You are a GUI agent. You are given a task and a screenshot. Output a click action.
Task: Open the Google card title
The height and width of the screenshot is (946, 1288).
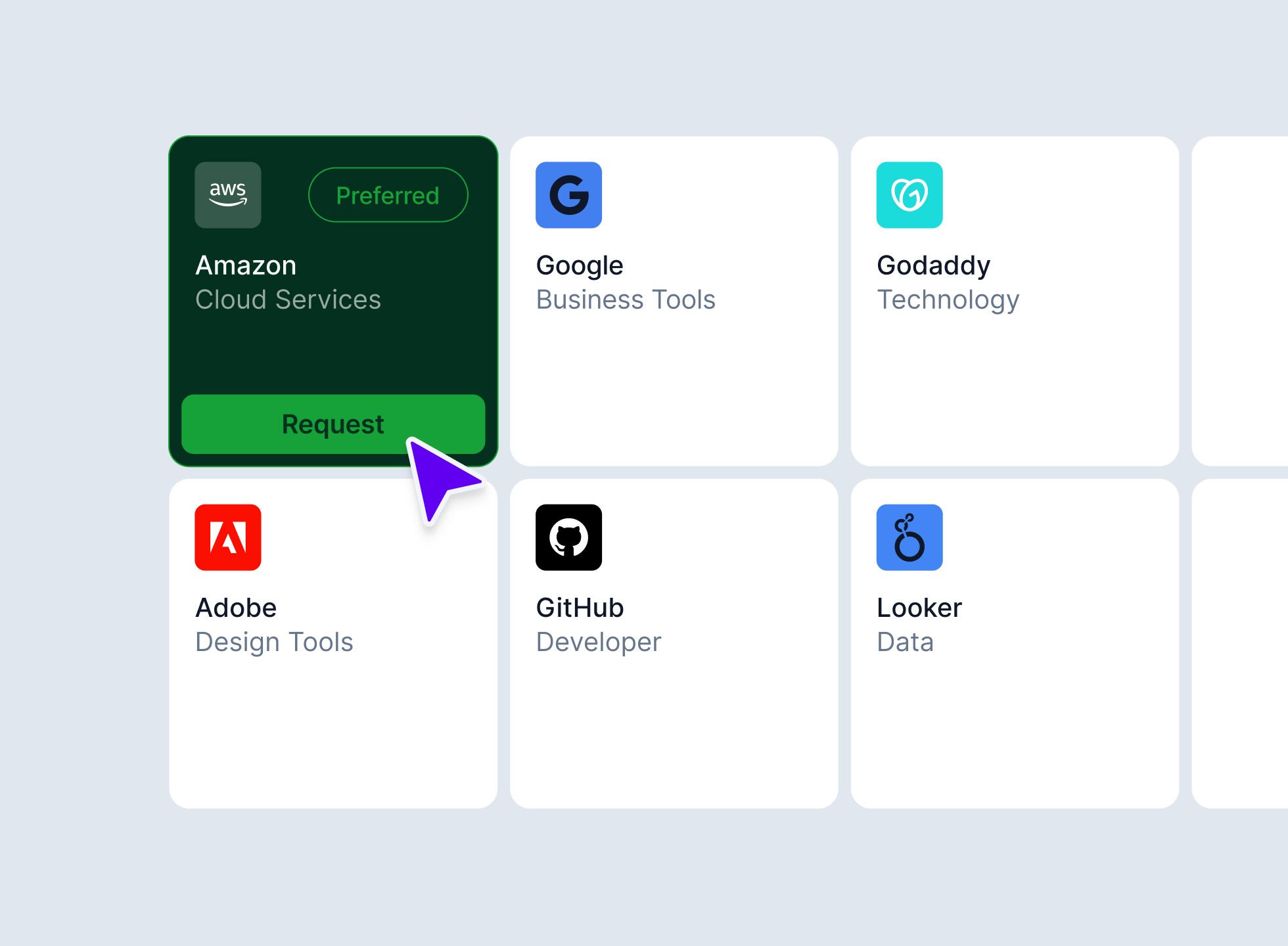point(579,265)
